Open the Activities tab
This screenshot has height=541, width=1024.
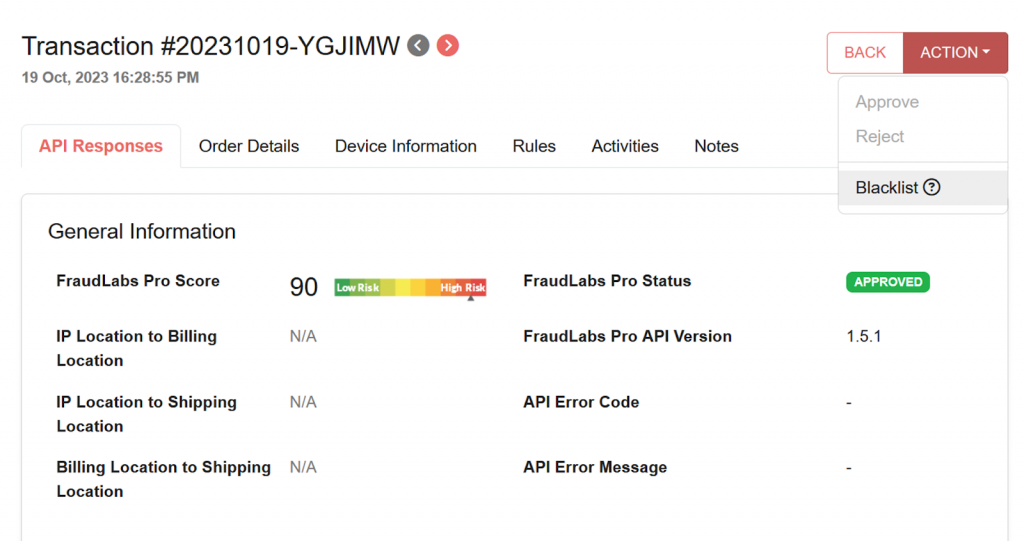click(x=625, y=146)
